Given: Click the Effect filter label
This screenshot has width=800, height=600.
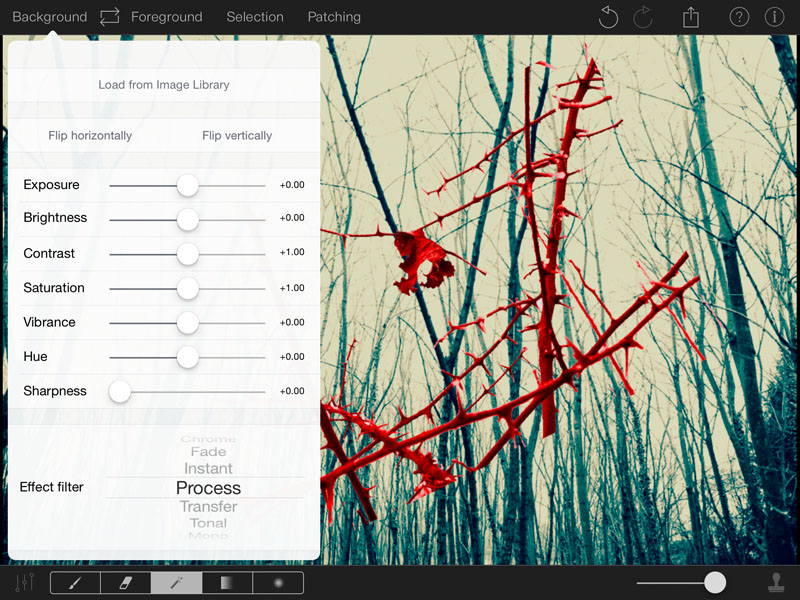Looking at the screenshot, I should point(52,487).
